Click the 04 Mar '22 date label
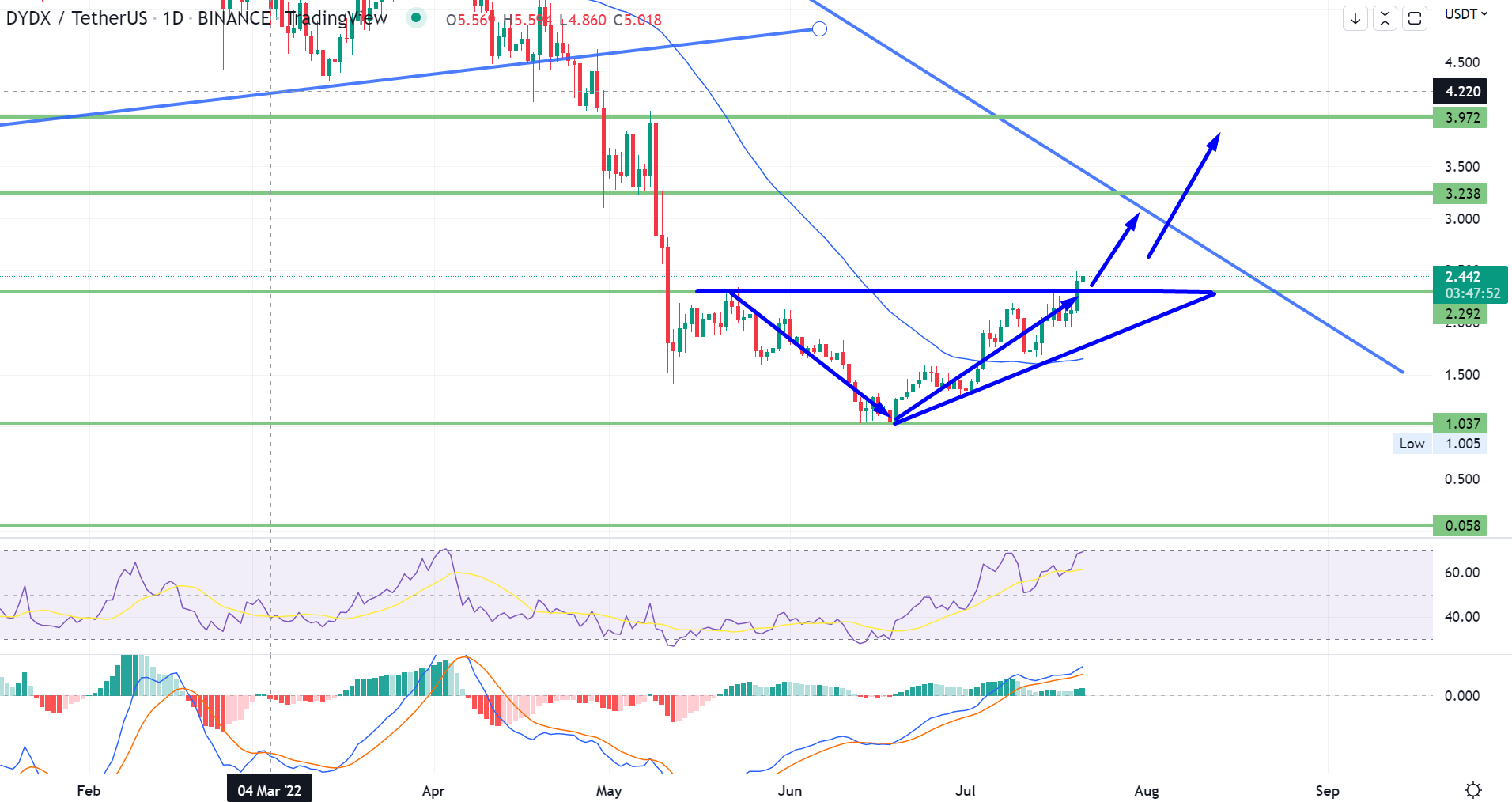 [x=270, y=790]
